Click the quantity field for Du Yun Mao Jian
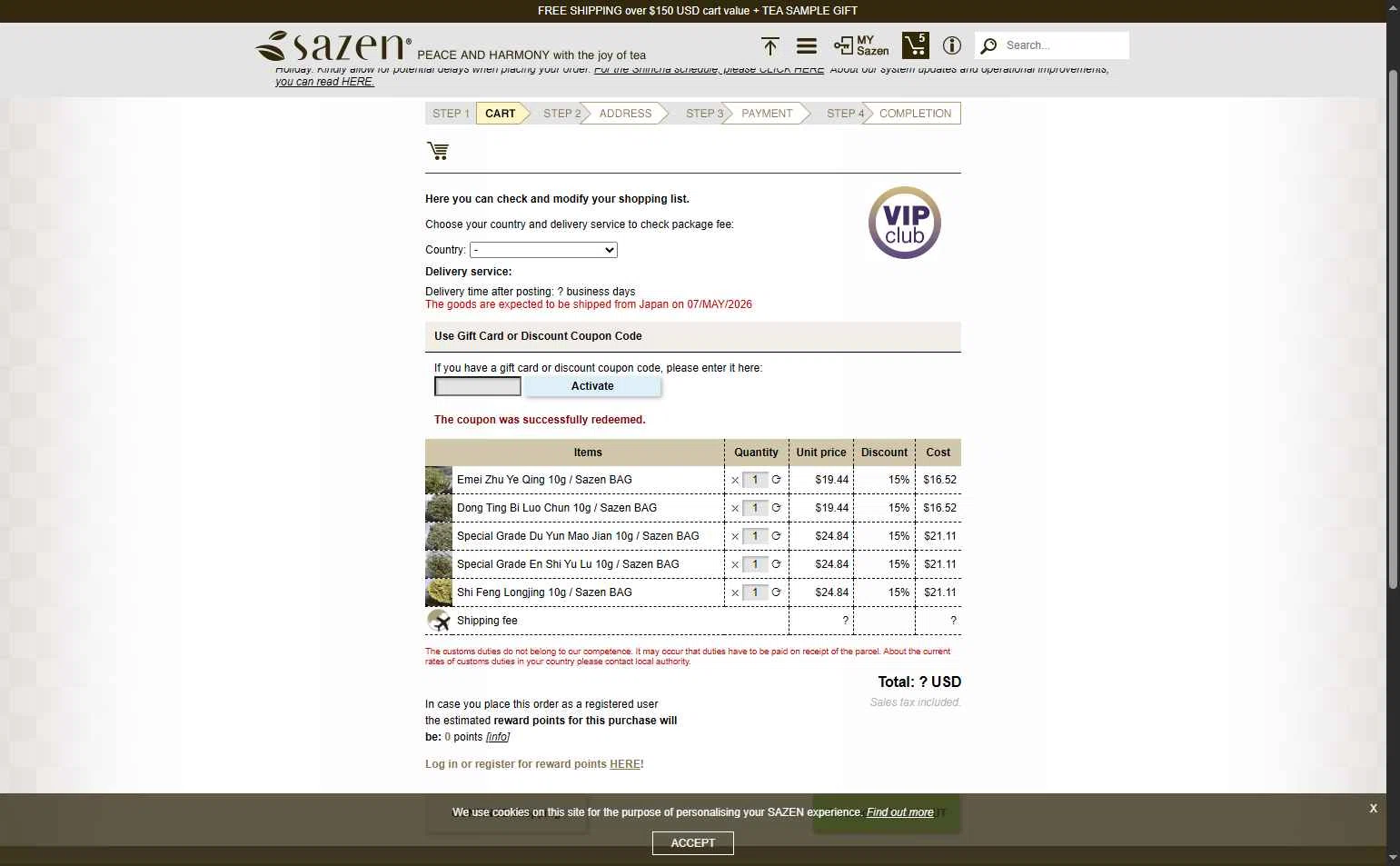 pos(755,536)
